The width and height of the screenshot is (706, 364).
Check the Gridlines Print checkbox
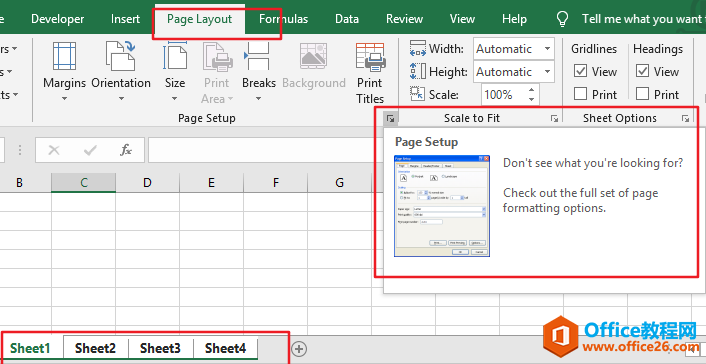click(580, 94)
